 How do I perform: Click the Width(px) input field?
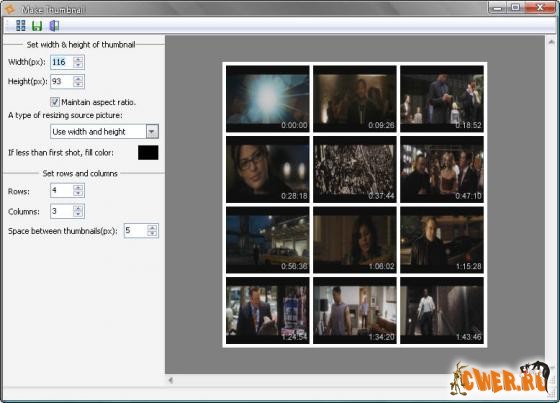click(62, 62)
